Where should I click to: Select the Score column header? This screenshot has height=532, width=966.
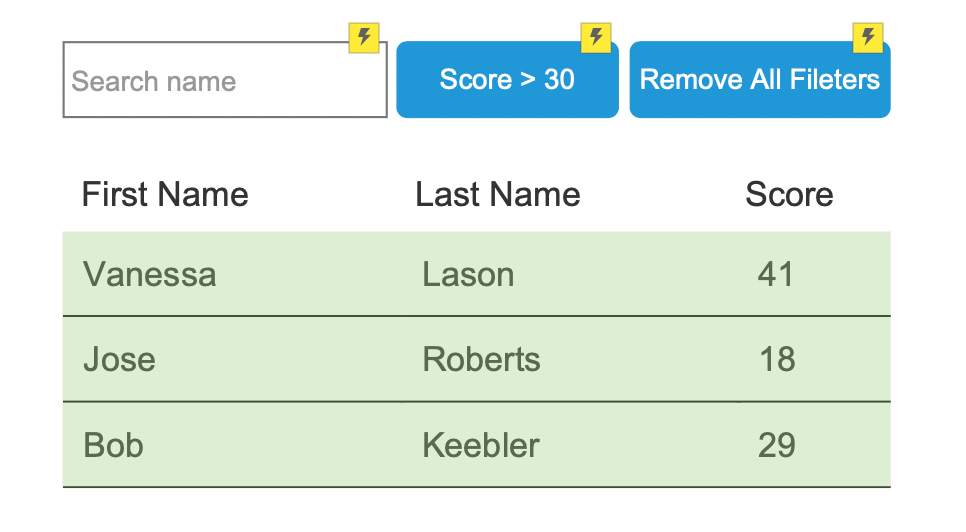789,195
